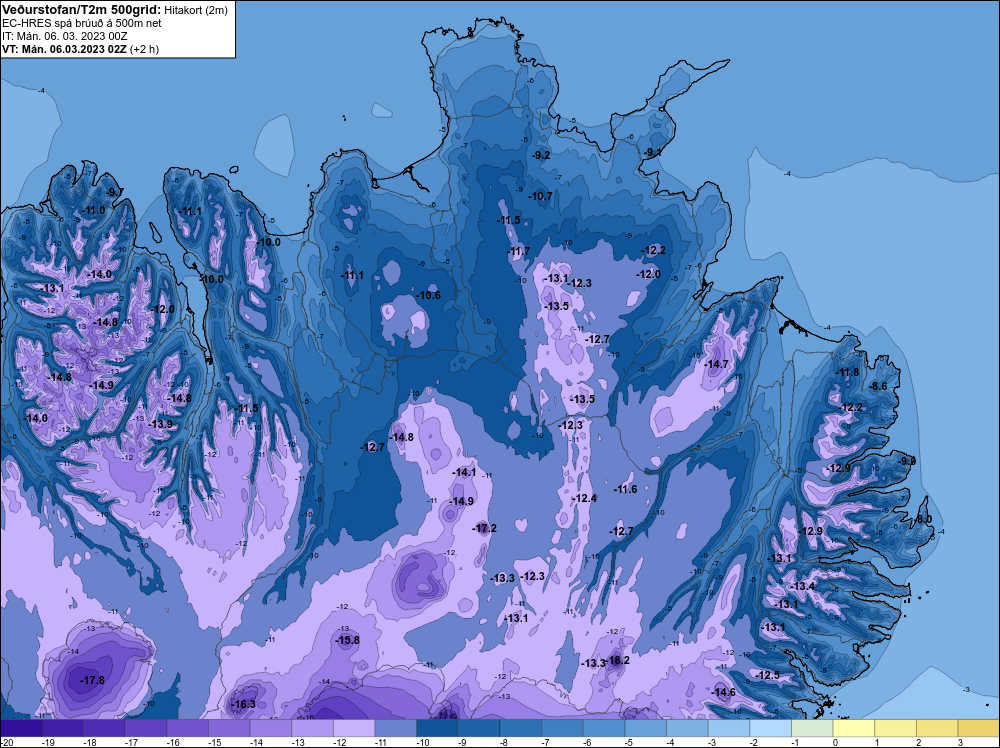Select the -8.6 coastal reading
Viewport: 1000px width, 748px height.
pos(878,386)
